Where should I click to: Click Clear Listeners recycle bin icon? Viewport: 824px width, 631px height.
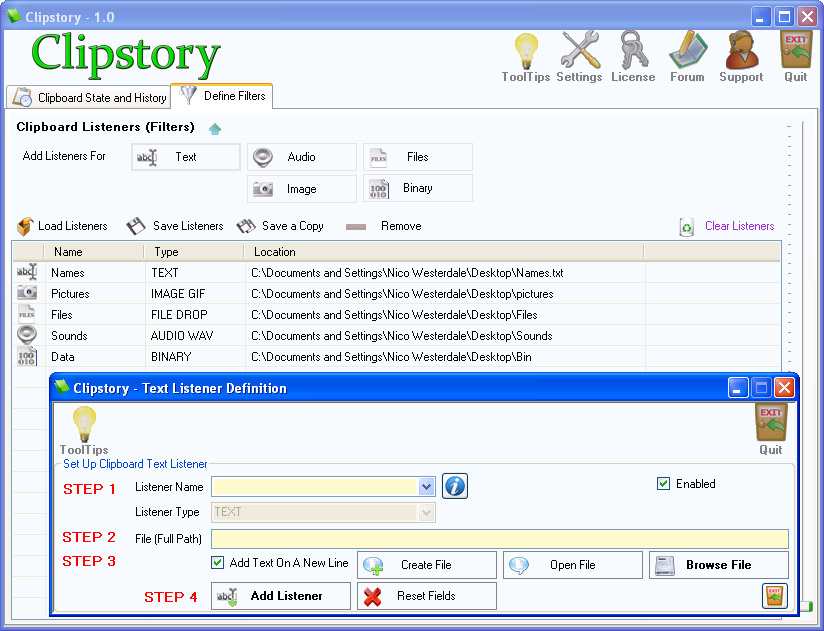click(686, 227)
